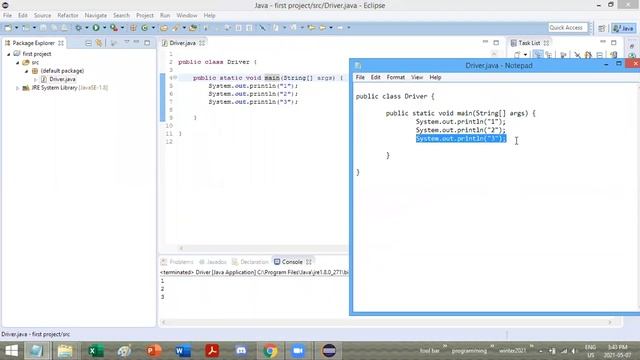This screenshot has width=640, height=360.
Task: Click the Debug gear icon in the toolbar
Action: [78, 28]
